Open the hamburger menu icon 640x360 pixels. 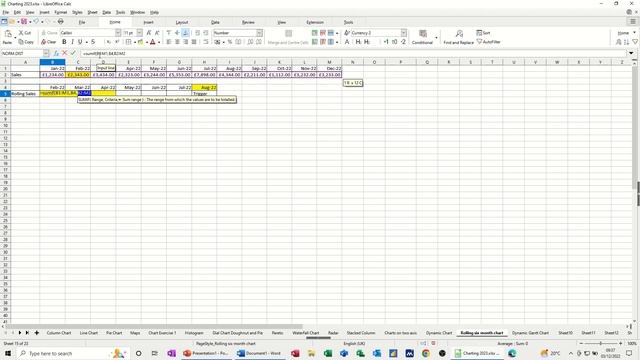point(633,22)
